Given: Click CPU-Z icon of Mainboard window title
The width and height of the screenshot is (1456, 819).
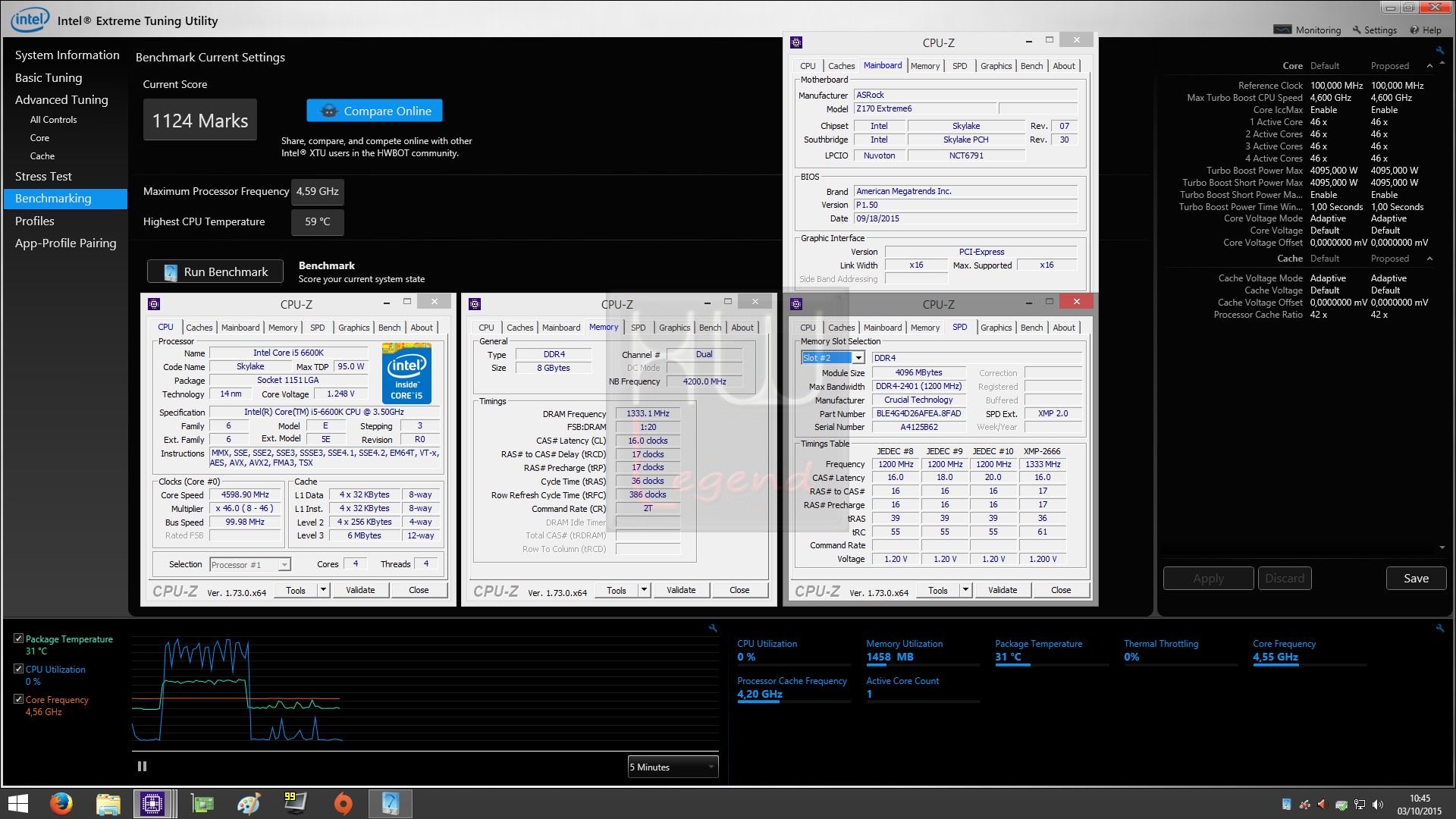Looking at the screenshot, I should tap(795, 42).
